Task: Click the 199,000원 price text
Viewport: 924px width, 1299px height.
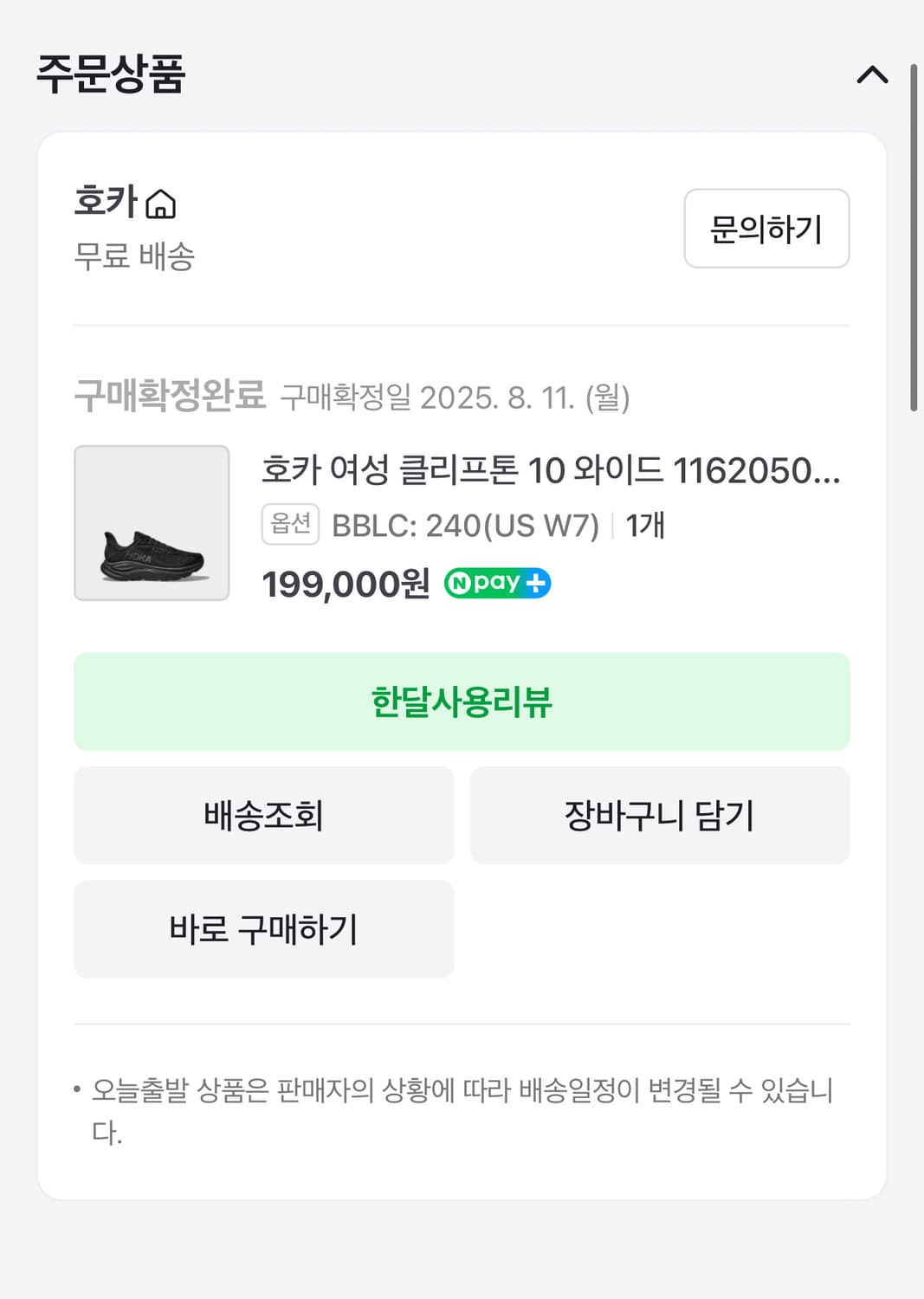Action: [346, 585]
